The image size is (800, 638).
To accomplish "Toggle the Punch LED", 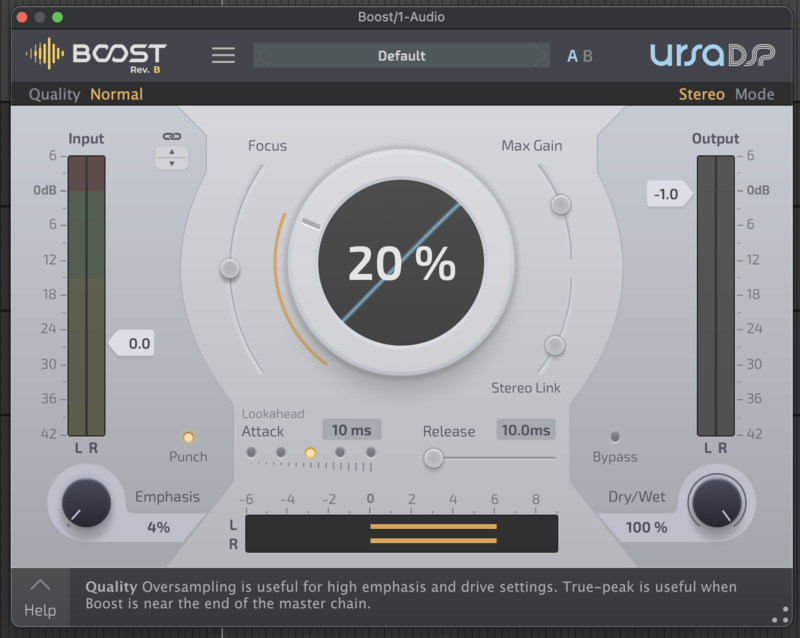I will coord(188,437).
